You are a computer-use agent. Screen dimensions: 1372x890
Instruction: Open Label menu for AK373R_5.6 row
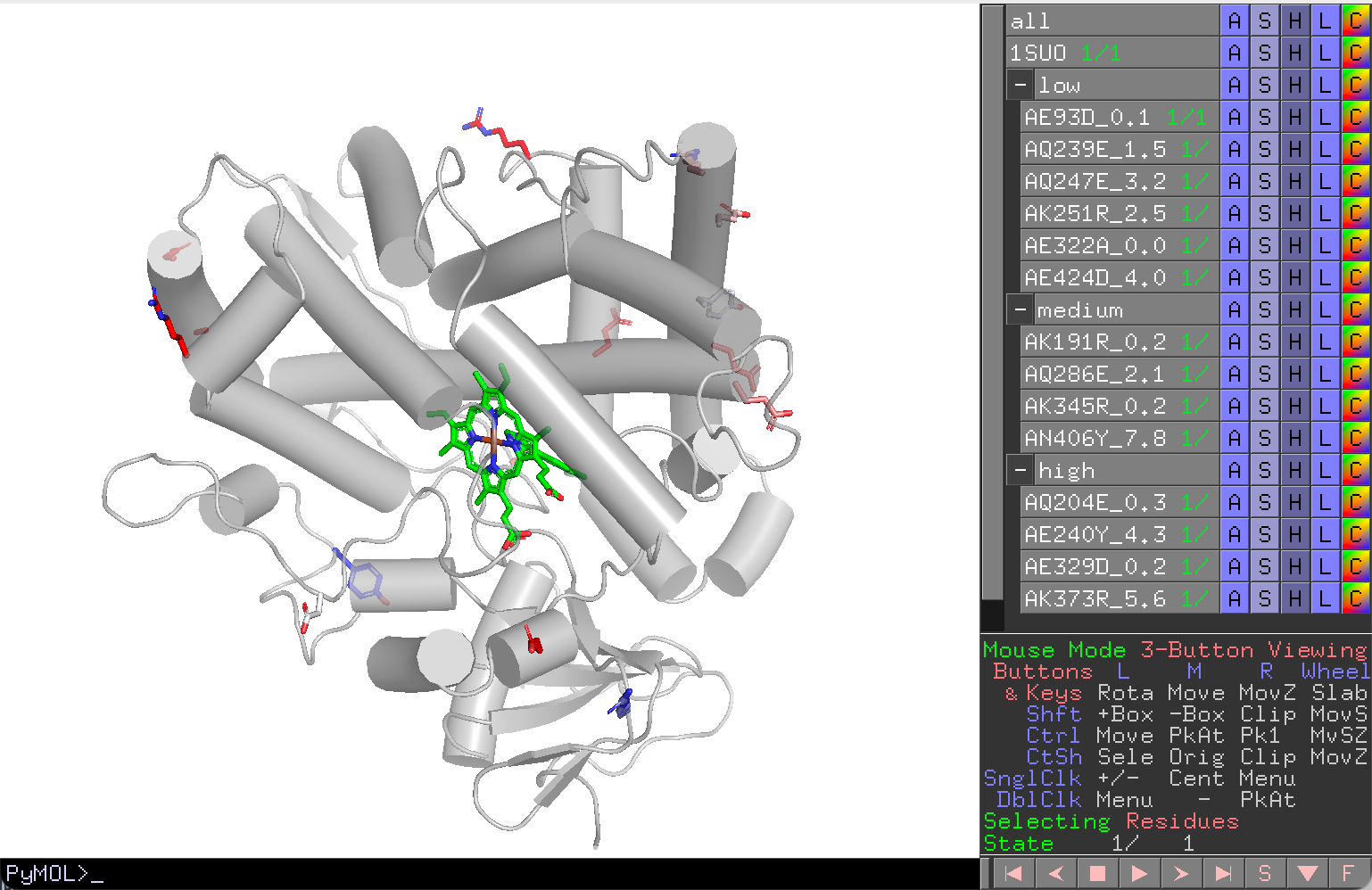click(1326, 598)
